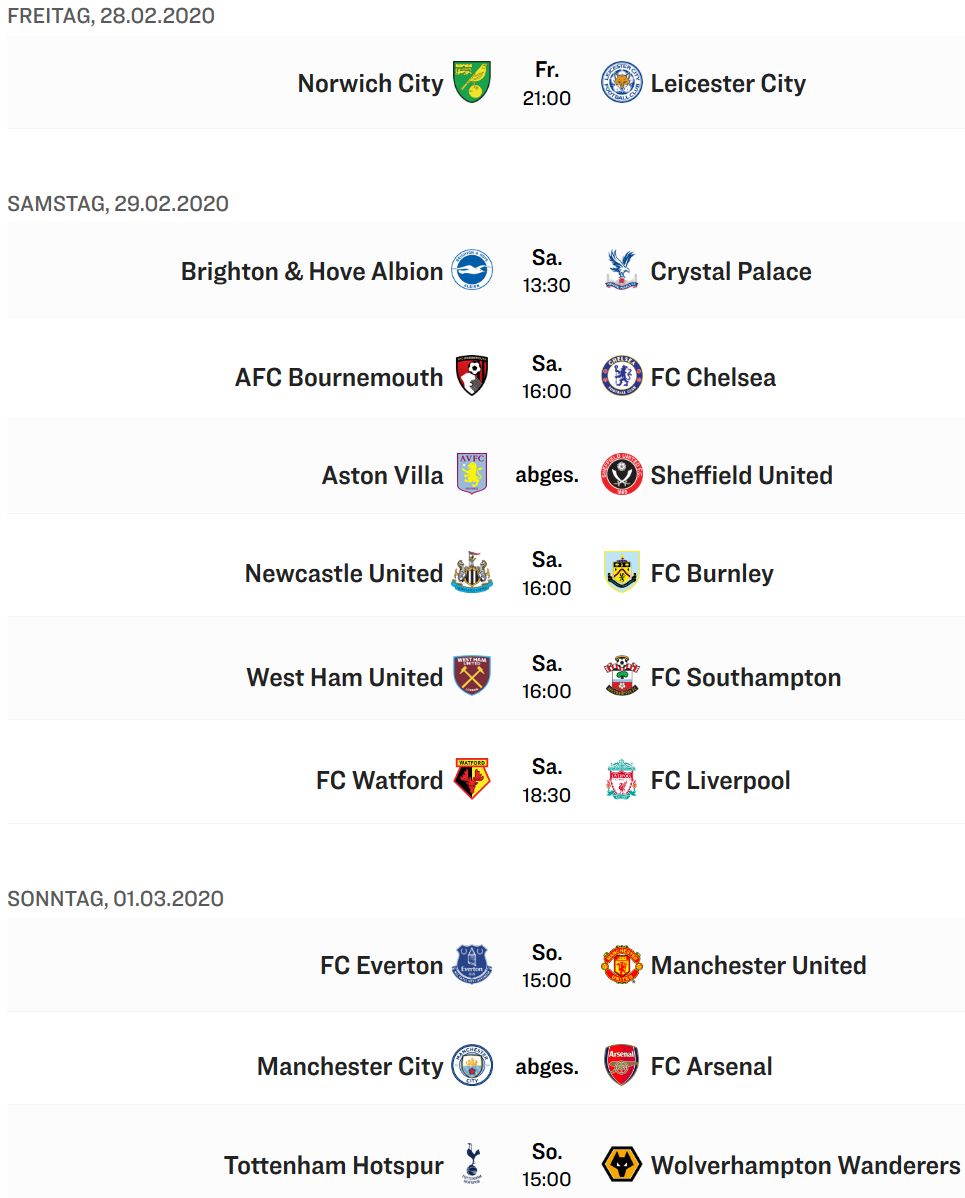
Task: Click the FC Liverpool crest
Action: [x=621, y=780]
